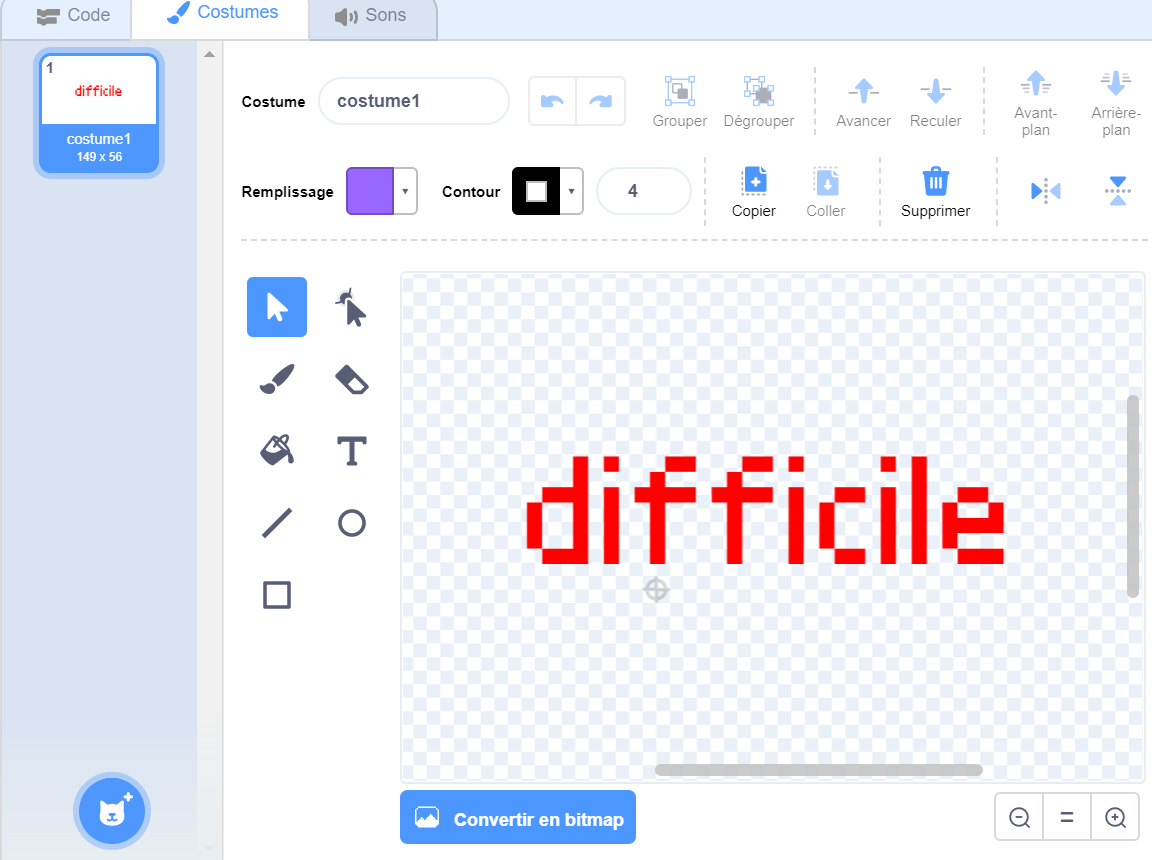
Task: Click the purple fill color swatch
Action: pos(370,191)
